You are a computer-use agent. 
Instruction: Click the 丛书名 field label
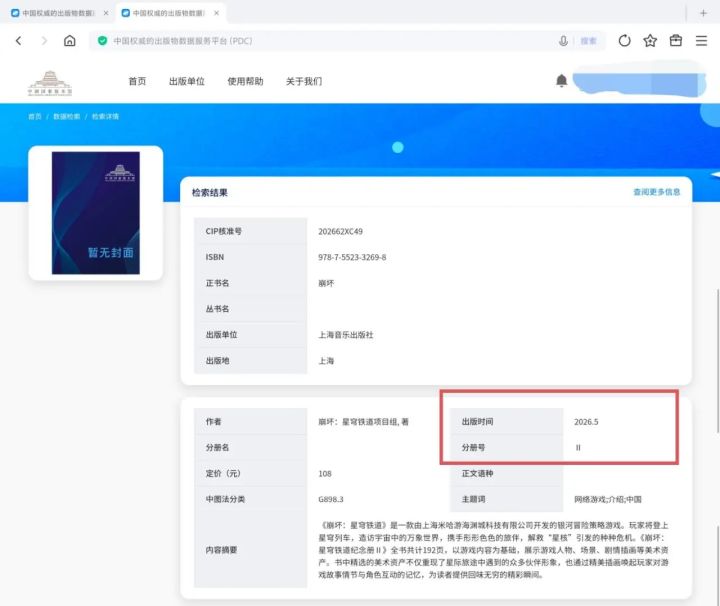click(217, 309)
